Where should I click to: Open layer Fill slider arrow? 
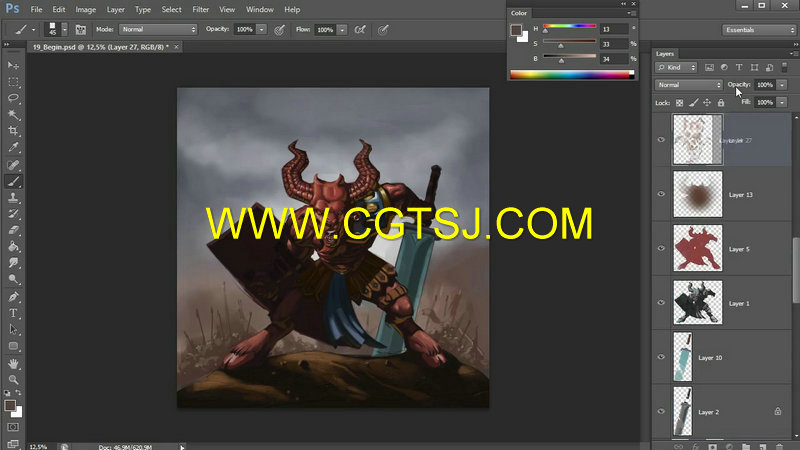point(782,103)
